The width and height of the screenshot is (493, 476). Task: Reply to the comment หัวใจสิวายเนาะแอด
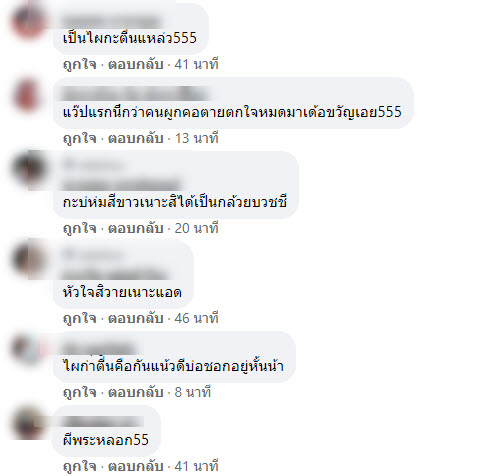136,318
